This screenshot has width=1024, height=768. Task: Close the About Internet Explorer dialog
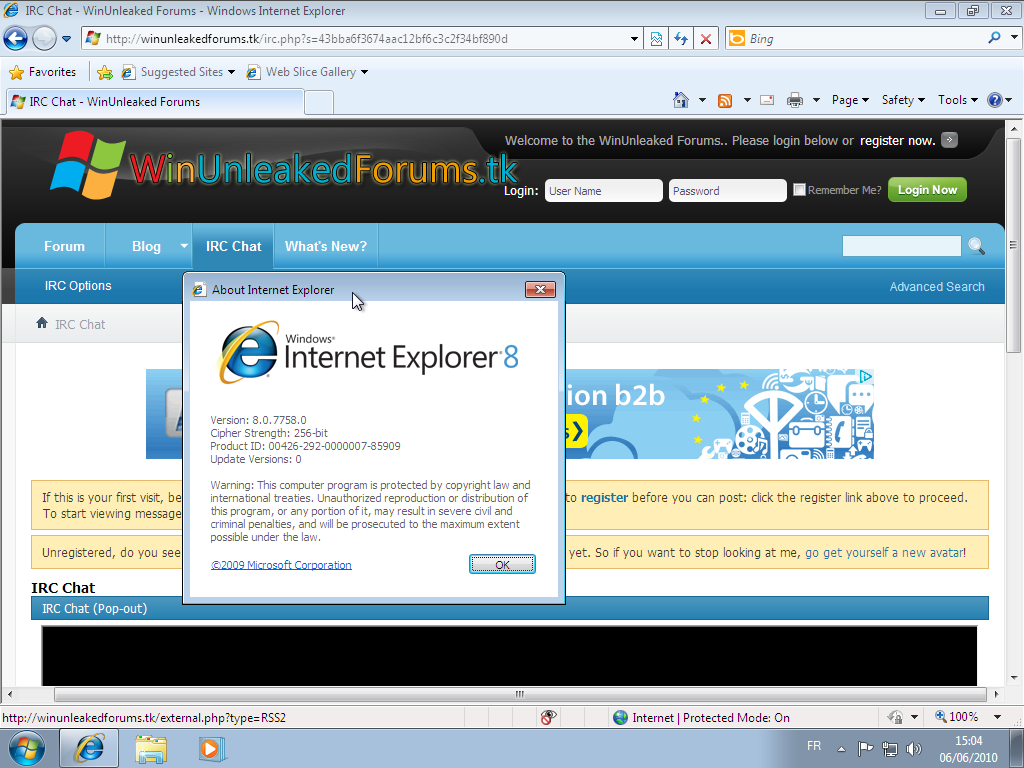point(540,289)
